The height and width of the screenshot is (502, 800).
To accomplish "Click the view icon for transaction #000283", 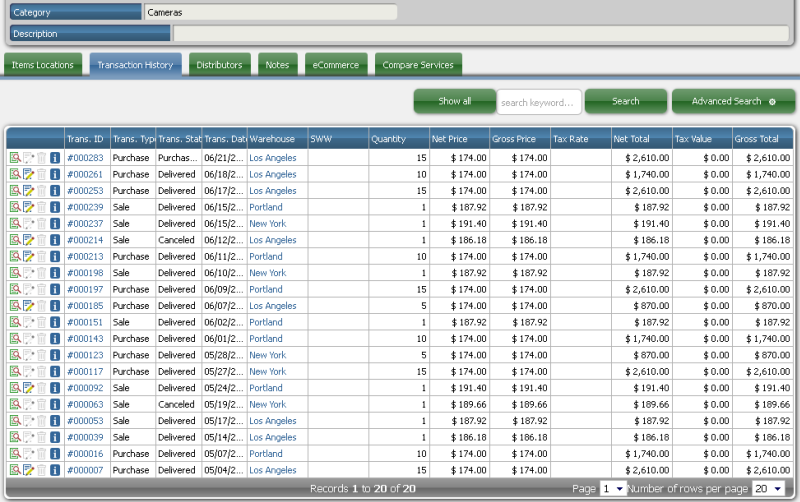I will [15, 158].
